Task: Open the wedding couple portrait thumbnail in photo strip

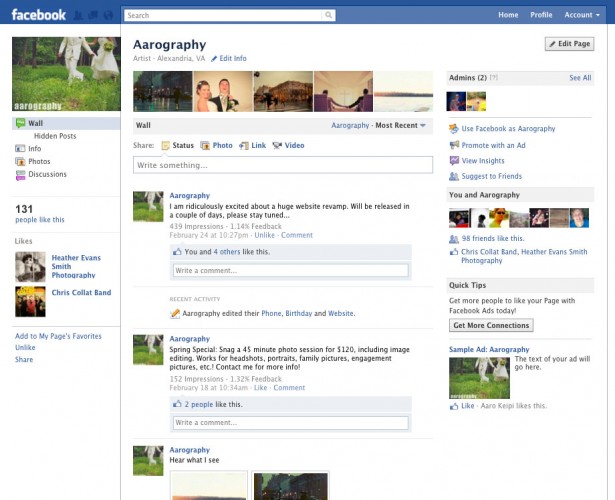Action: pos(223,91)
